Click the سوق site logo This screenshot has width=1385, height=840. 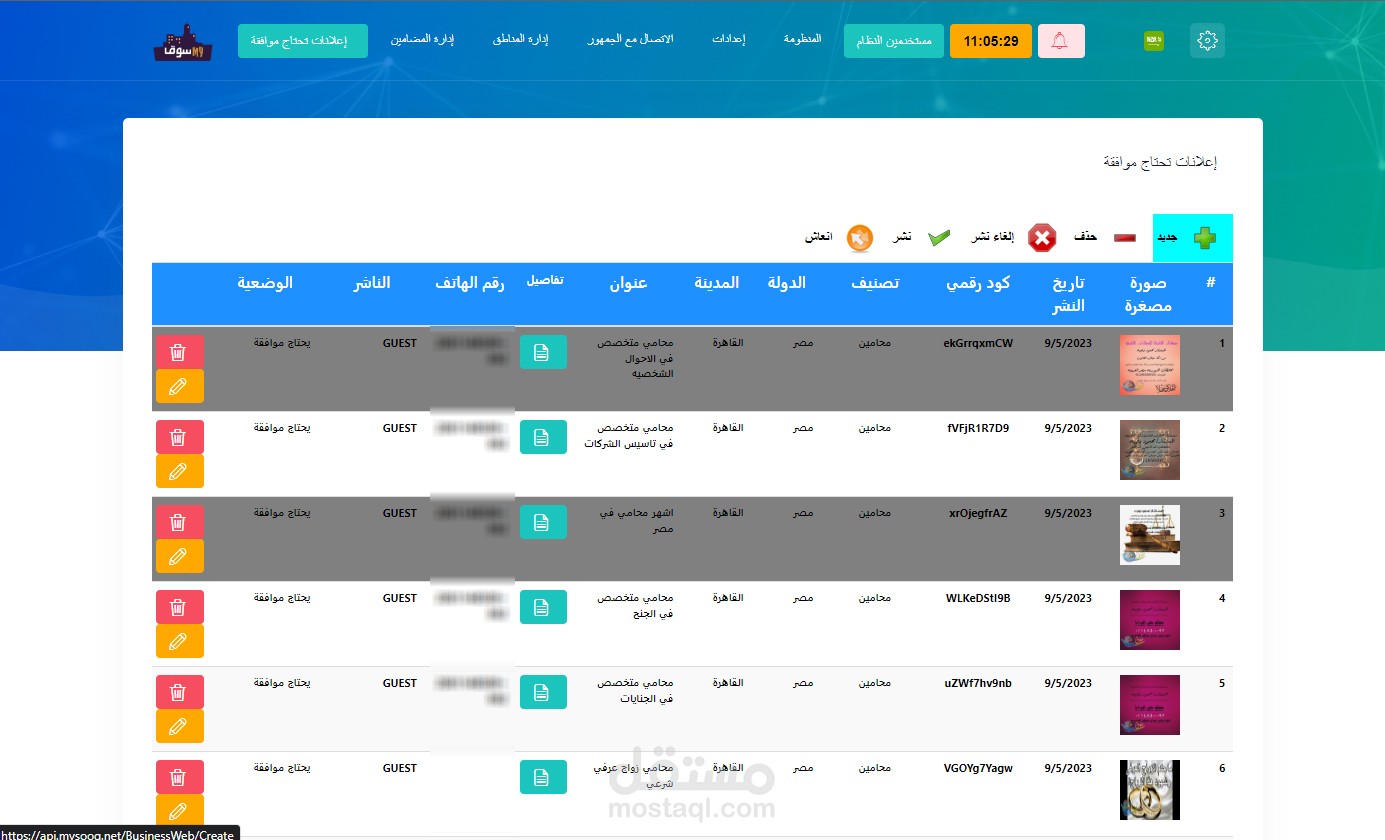tap(183, 42)
